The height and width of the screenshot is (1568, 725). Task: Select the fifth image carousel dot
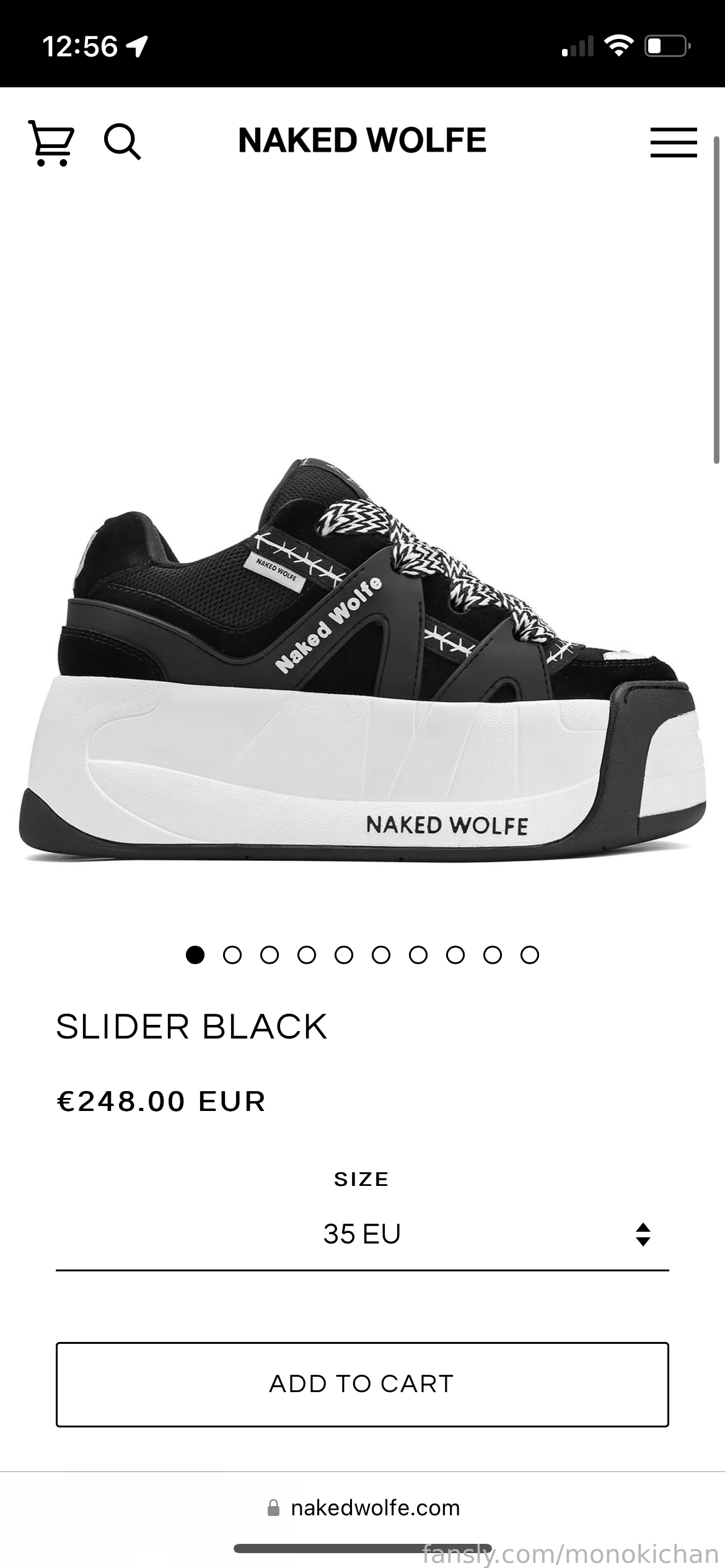(x=344, y=955)
